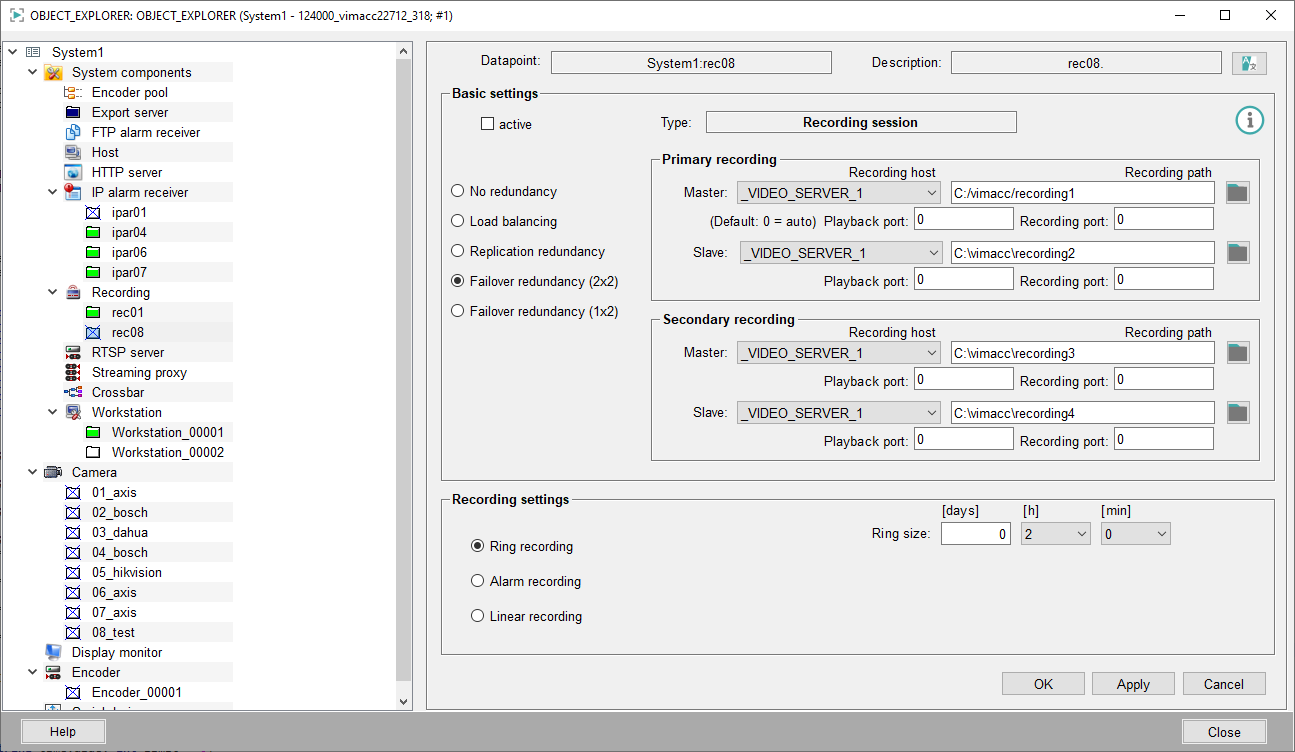The width and height of the screenshot is (1295, 752).
Task: Select Failover redundancy (2x2) option
Action: (x=458, y=281)
